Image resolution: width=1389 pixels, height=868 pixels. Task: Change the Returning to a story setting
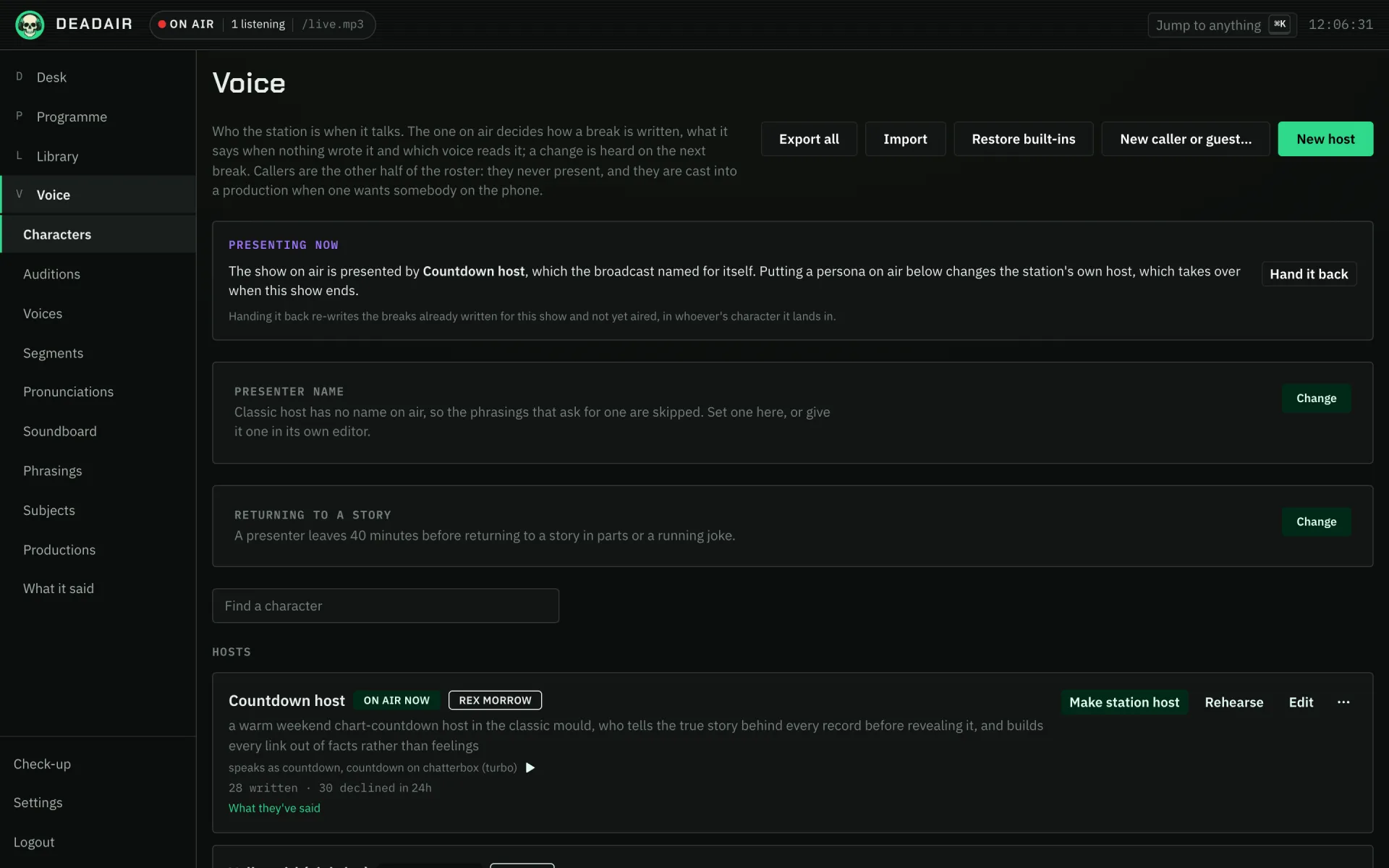(1316, 522)
